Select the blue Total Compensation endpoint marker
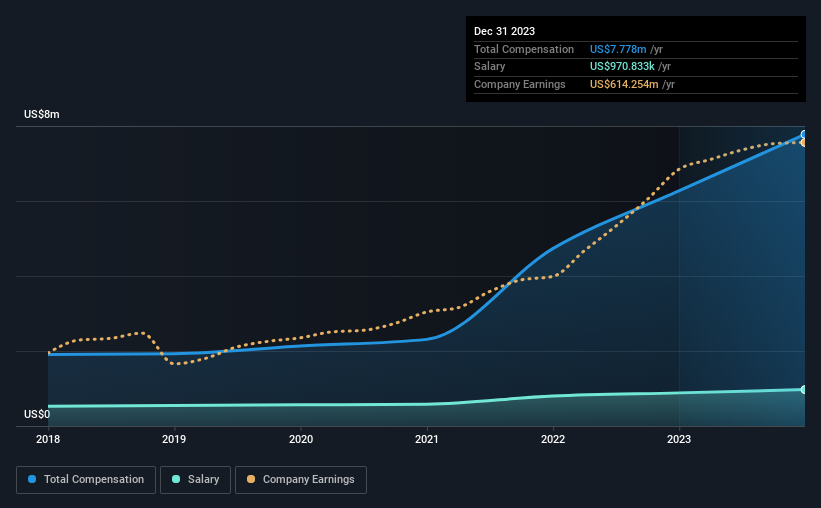The image size is (821, 508). 804,135
